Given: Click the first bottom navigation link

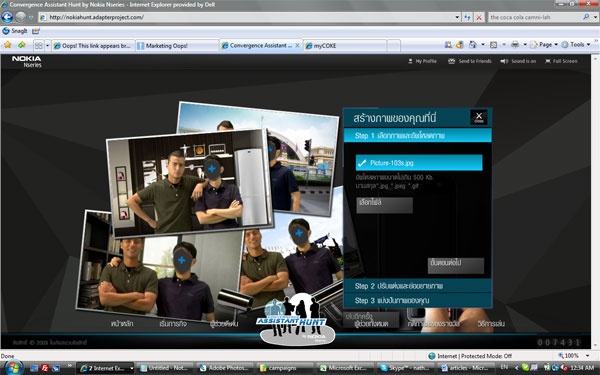Looking at the screenshot, I should [122, 324].
